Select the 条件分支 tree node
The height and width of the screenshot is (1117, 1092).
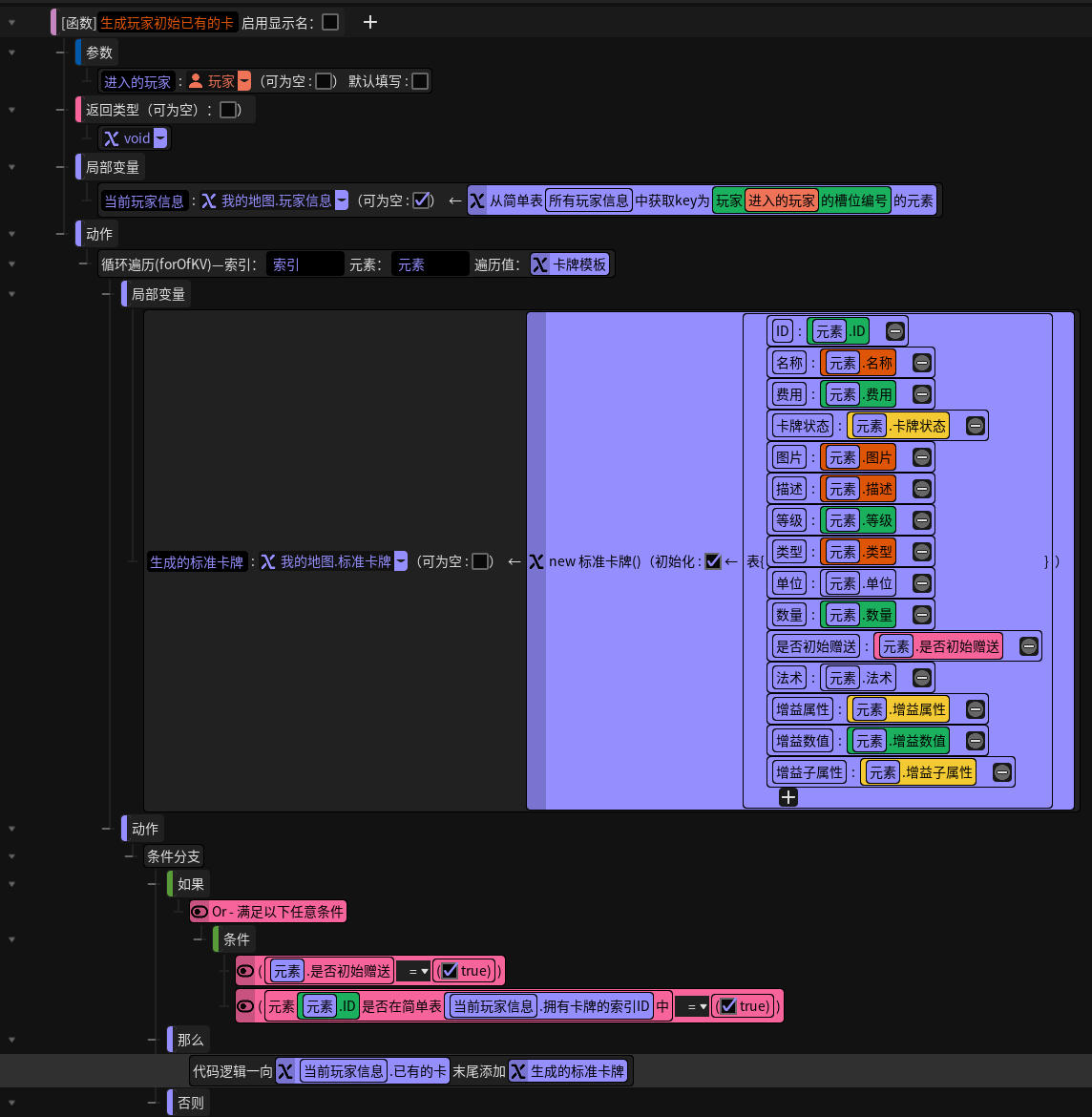click(173, 856)
